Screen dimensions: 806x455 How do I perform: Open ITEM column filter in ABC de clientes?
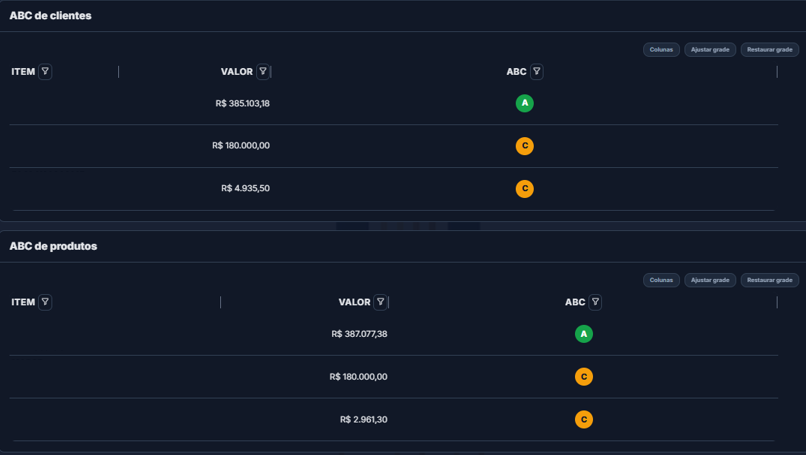(x=45, y=71)
